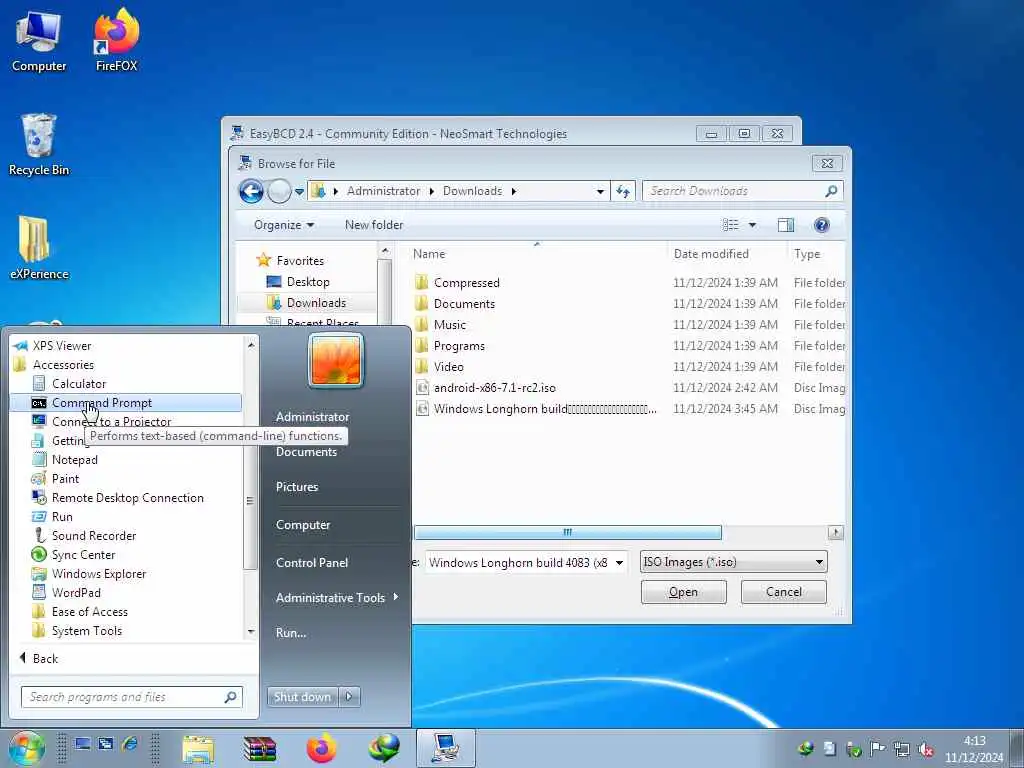Expand the view options dropdown arrow
1024x768 pixels.
point(752,225)
